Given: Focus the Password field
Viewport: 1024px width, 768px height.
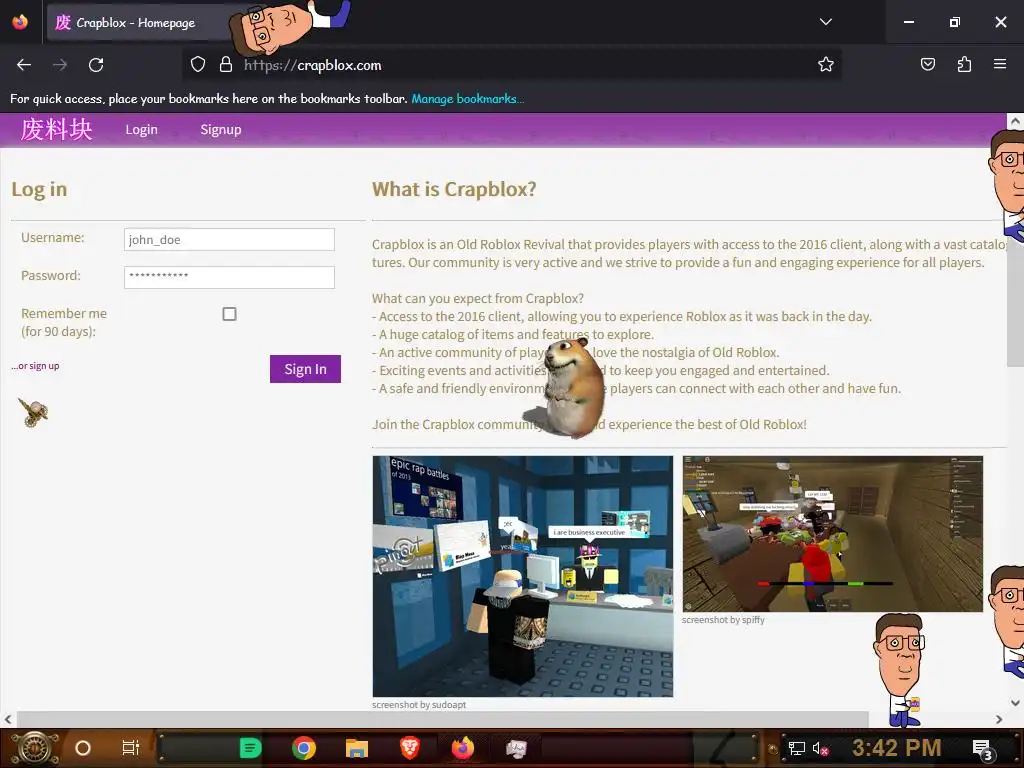Looking at the screenshot, I should point(229,277).
